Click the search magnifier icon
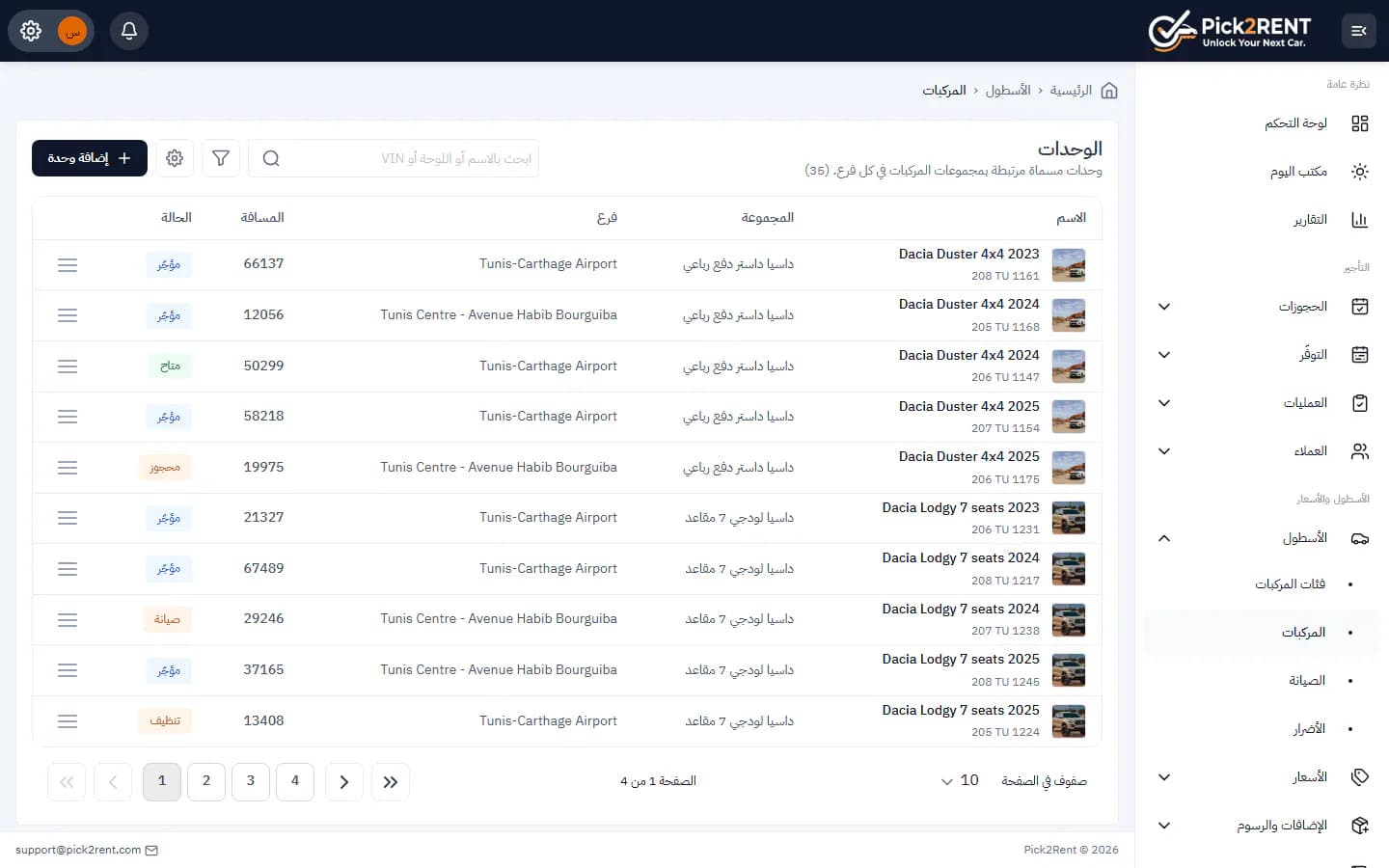This screenshot has height=868, width=1389. pos(271,158)
